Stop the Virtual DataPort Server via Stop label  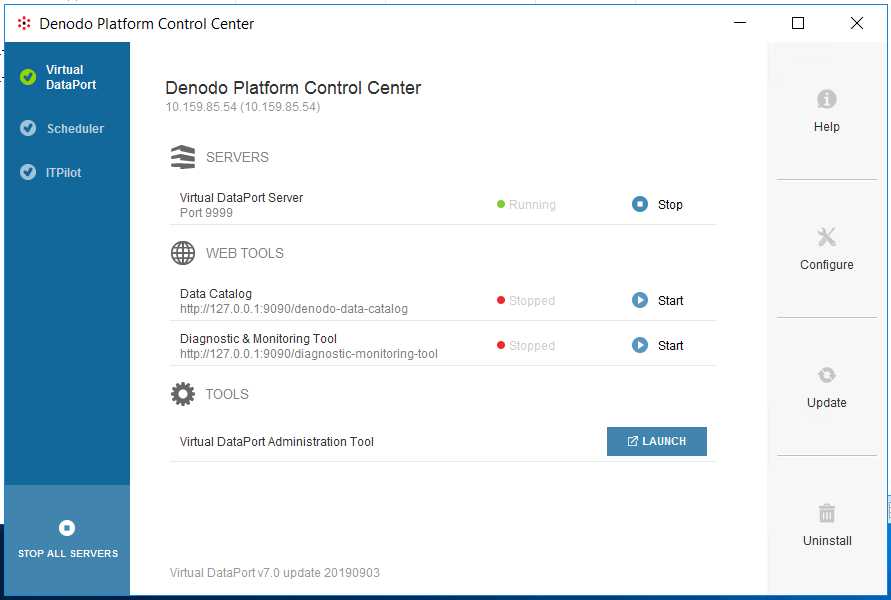(x=670, y=205)
